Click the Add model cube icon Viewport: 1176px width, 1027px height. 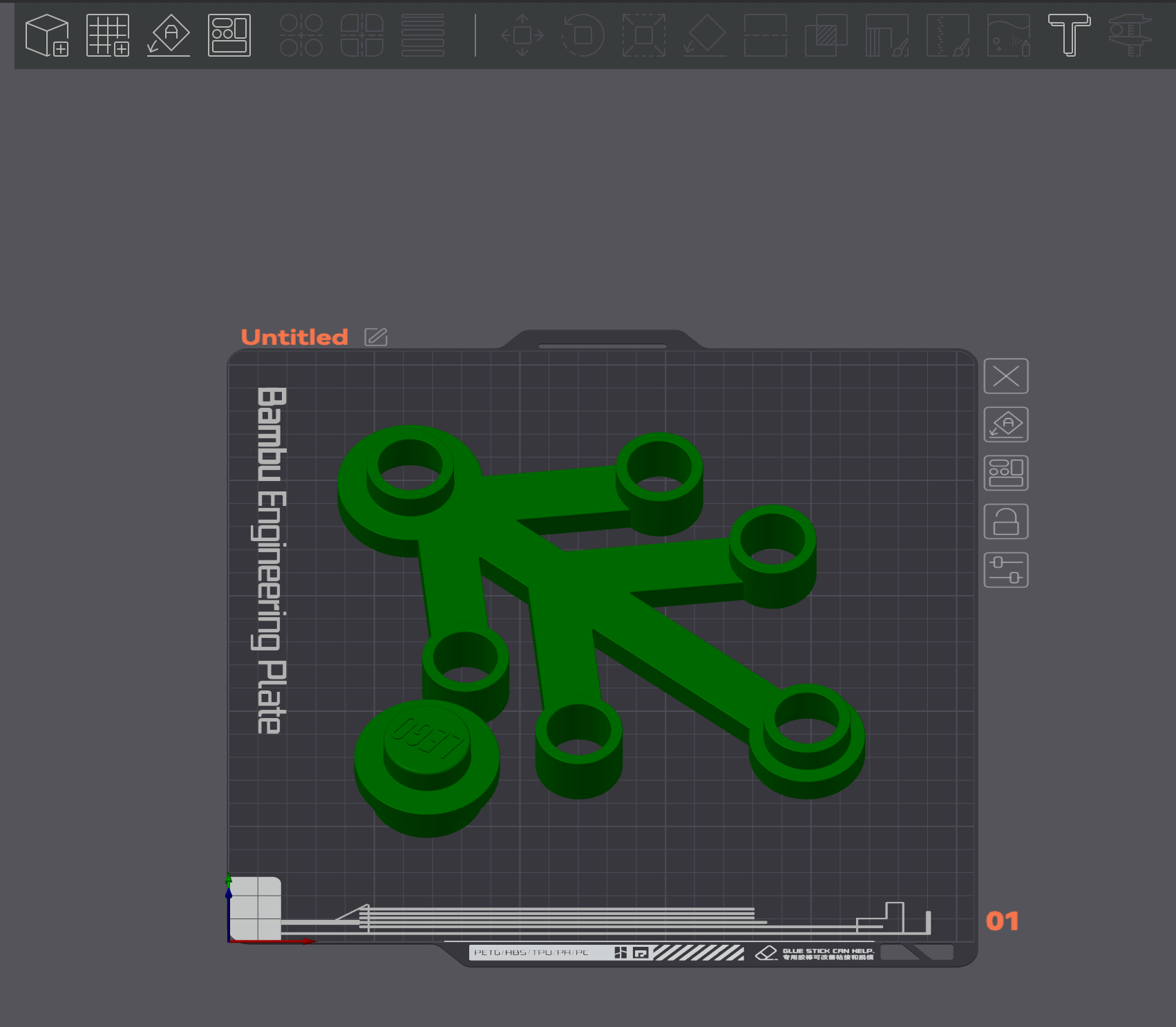pos(47,35)
